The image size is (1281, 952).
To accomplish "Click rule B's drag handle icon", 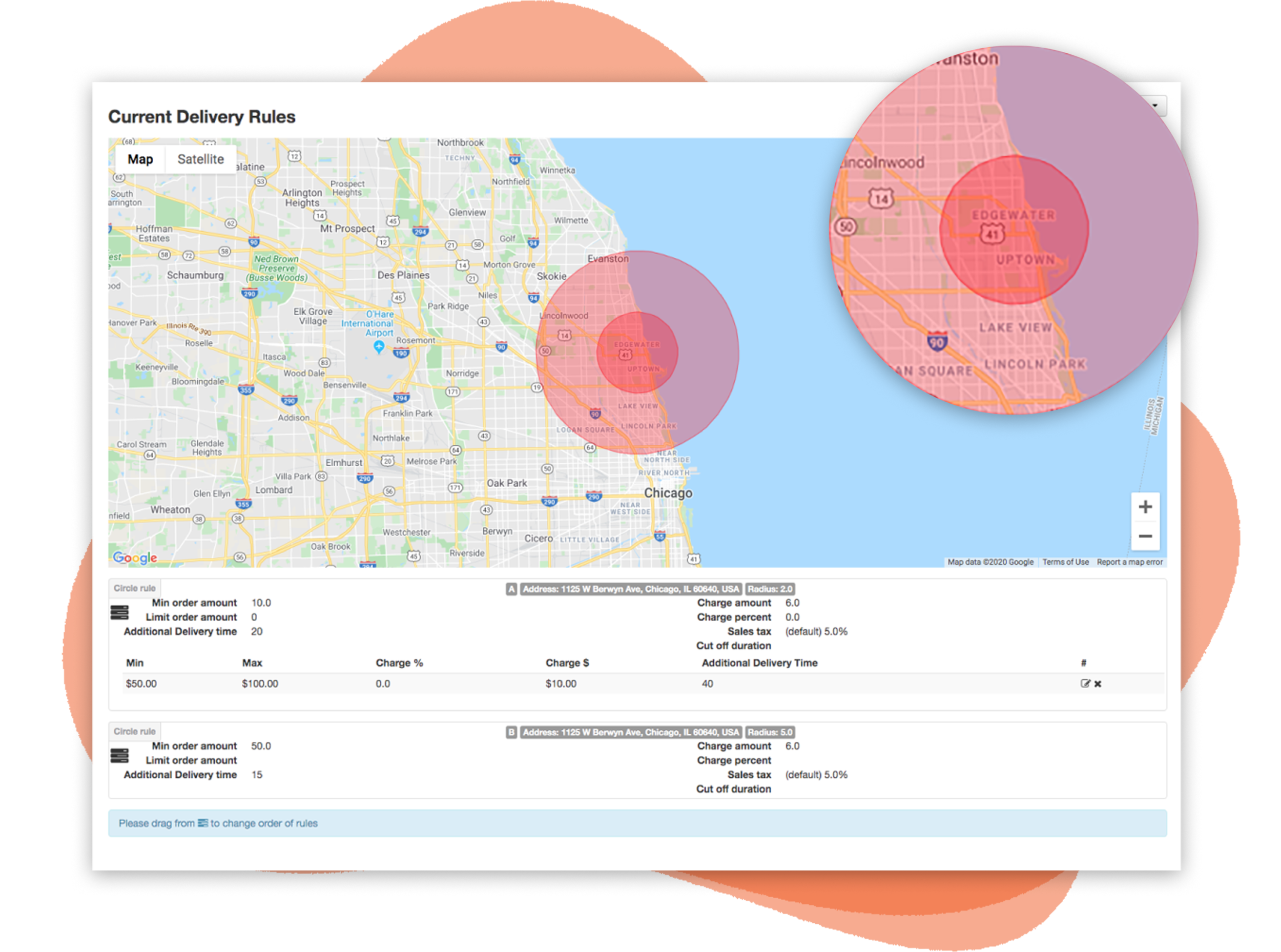I will tap(119, 755).
